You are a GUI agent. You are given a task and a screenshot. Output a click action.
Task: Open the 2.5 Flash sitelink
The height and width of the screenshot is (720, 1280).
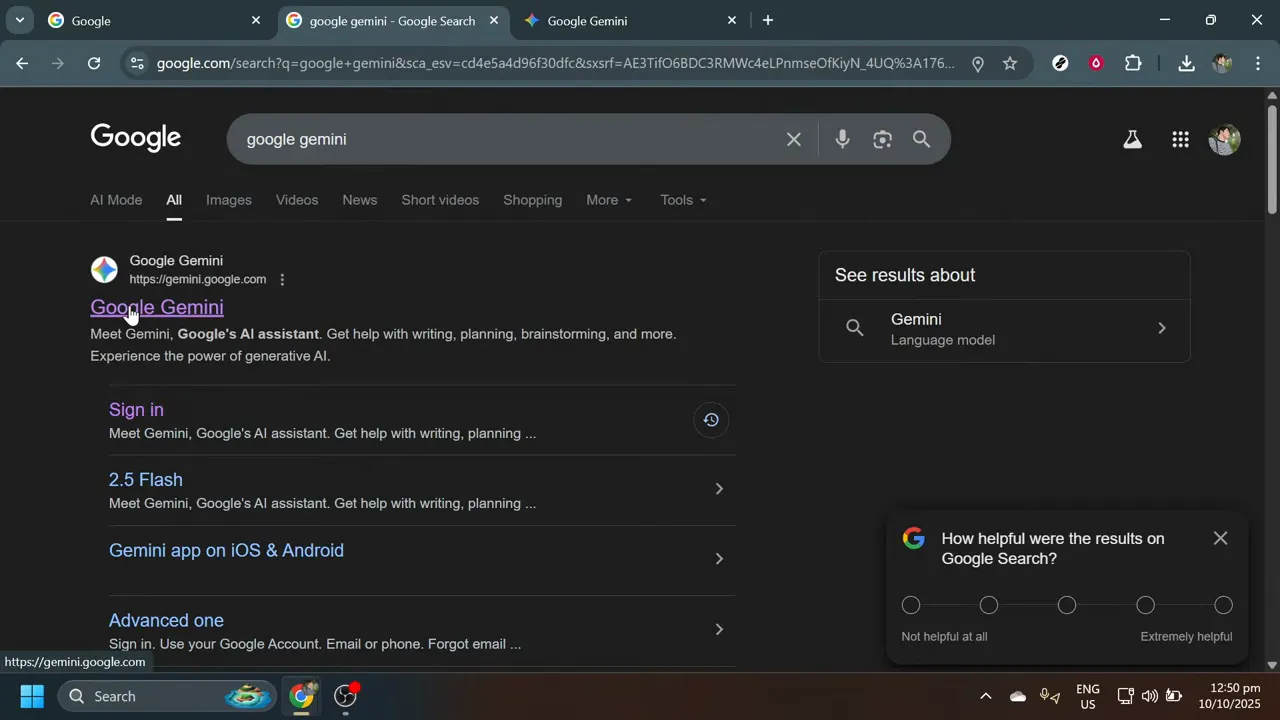pos(146,480)
